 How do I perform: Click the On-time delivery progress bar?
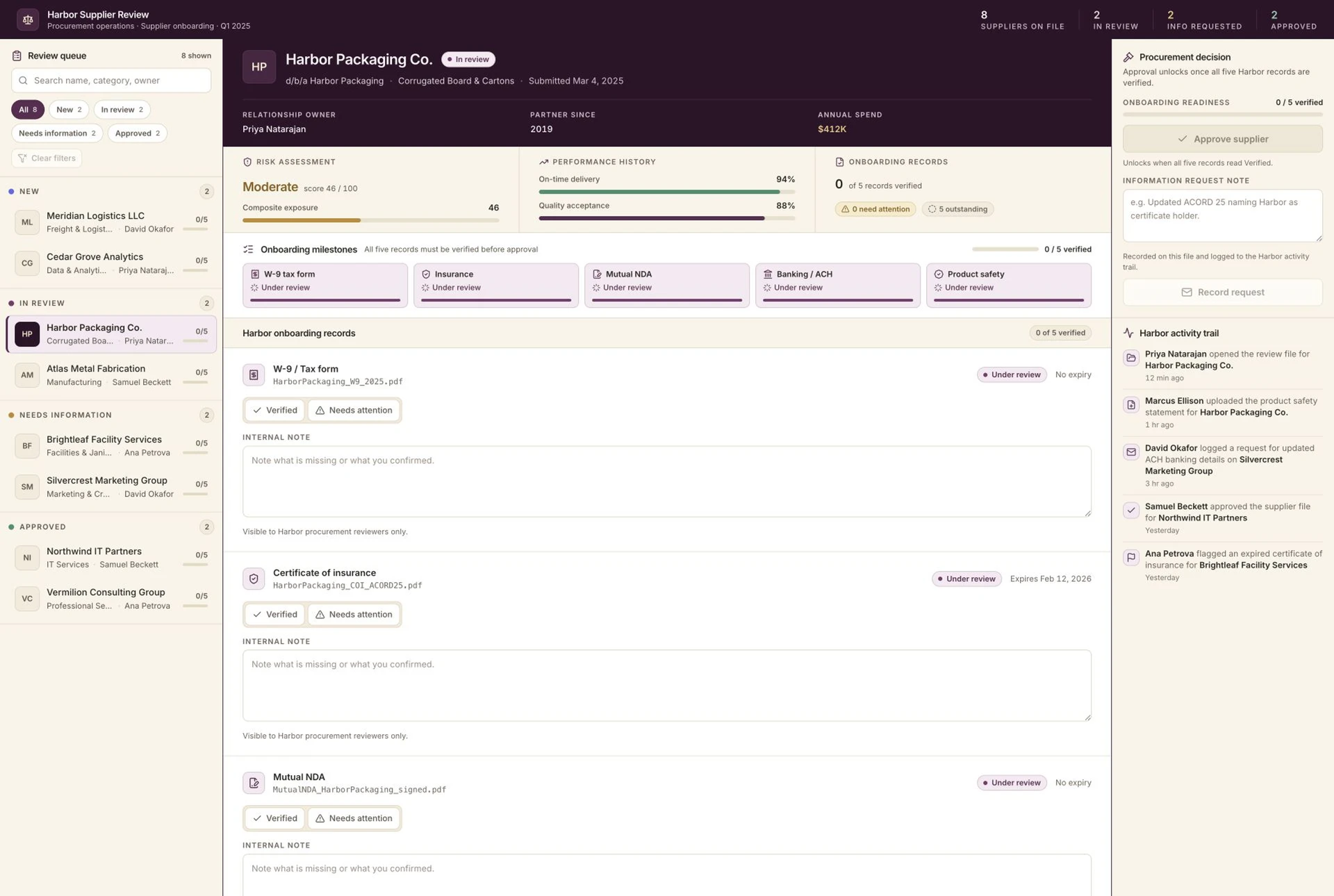(x=666, y=192)
